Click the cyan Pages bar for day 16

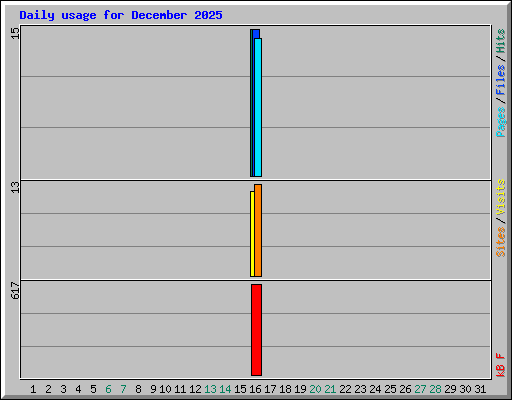[x=258, y=107]
